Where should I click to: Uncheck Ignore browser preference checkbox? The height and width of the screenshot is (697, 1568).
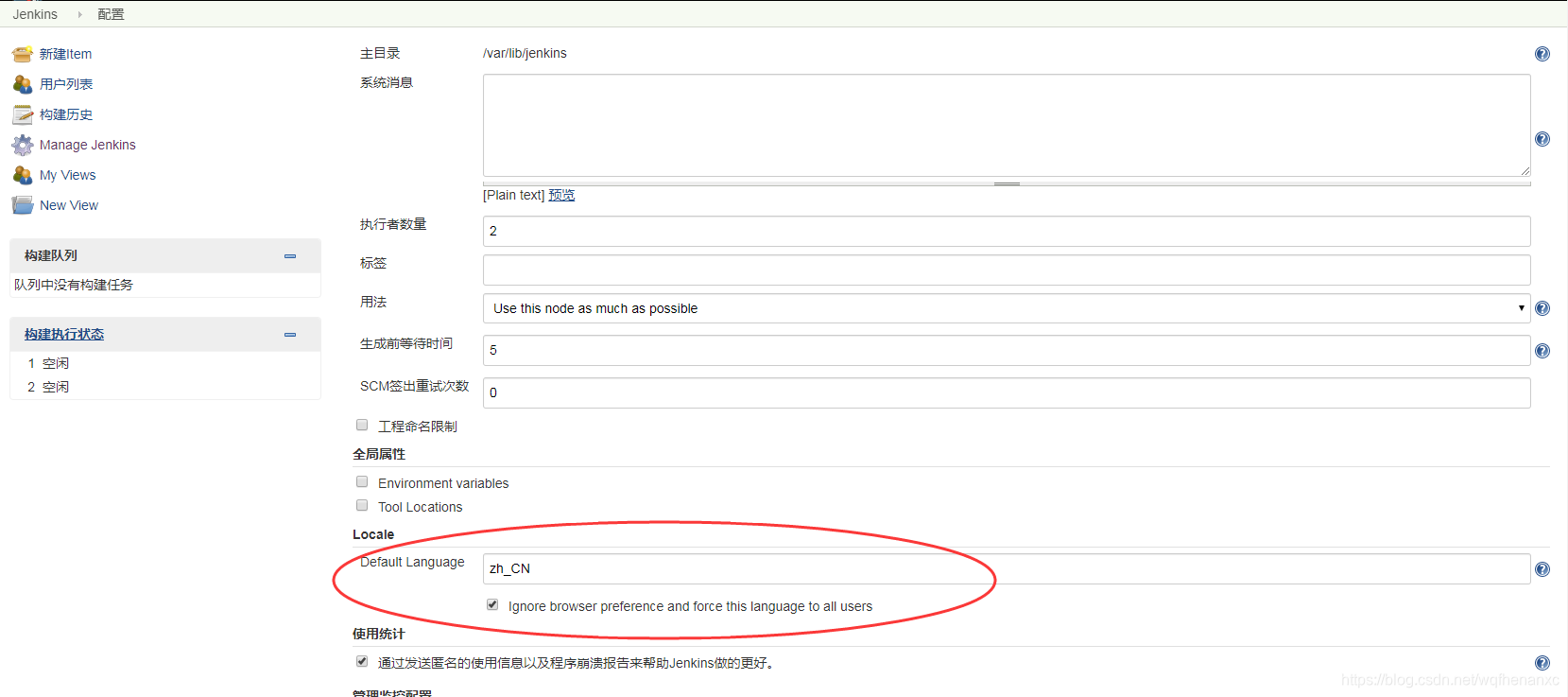[492, 605]
